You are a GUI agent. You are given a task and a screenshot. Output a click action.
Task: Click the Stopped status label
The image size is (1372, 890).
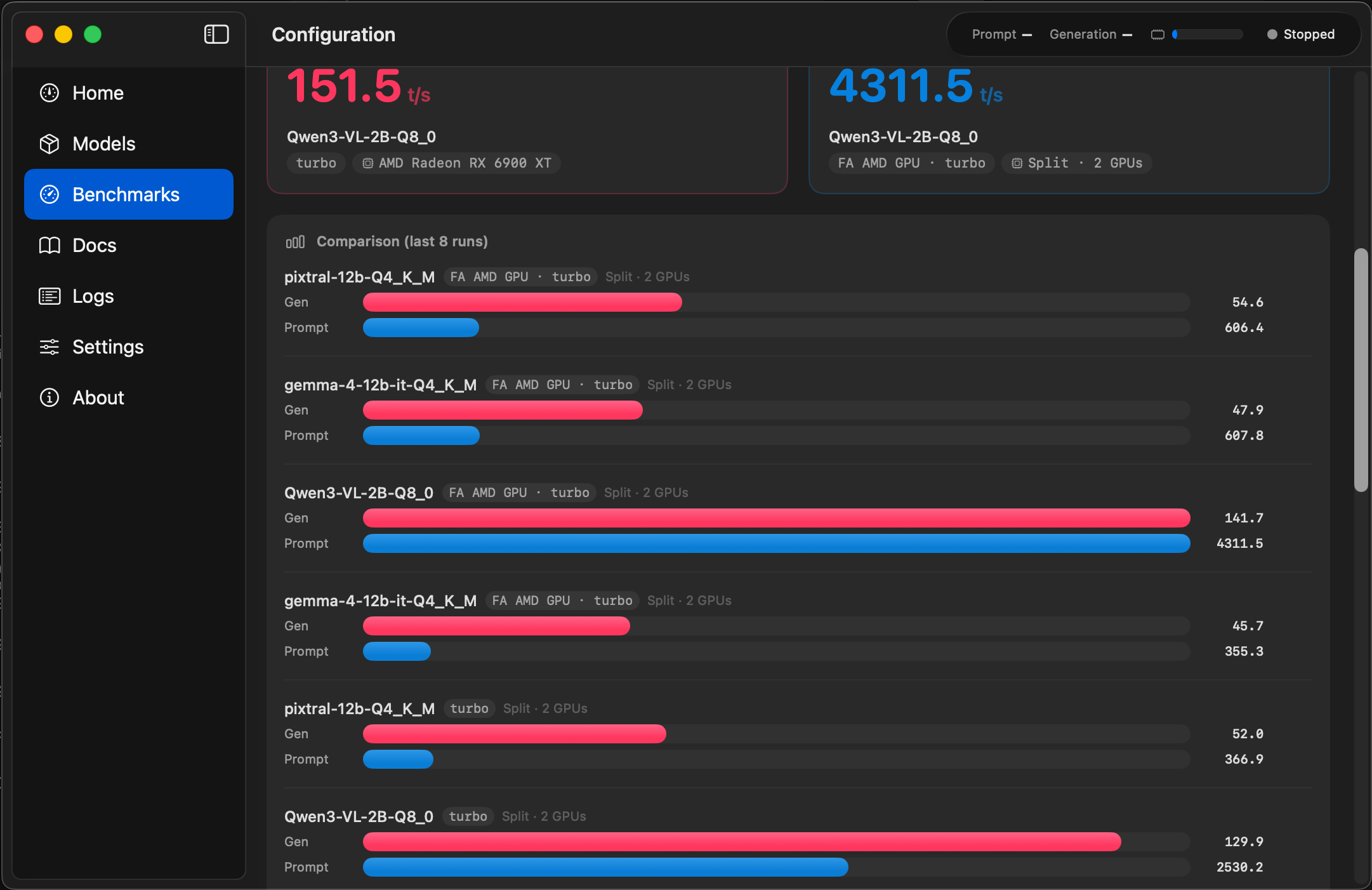click(1309, 34)
